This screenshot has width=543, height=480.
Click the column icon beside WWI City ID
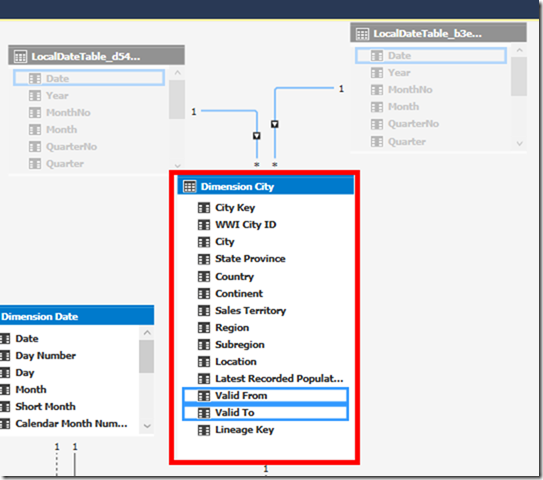[204, 225]
